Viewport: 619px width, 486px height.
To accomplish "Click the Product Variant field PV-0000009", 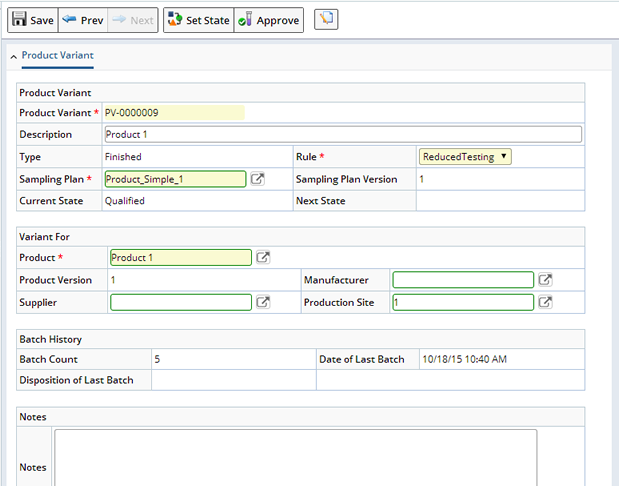I will [x=174, y=113].
